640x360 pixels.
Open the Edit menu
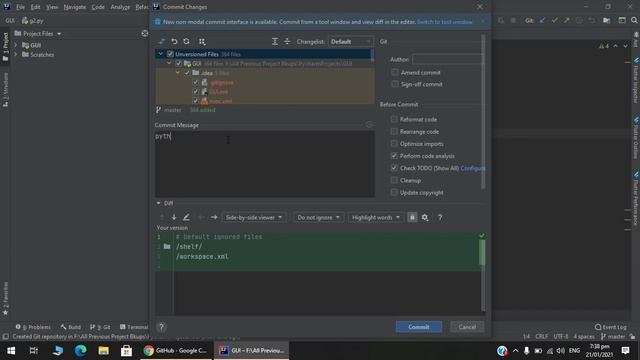36,7
